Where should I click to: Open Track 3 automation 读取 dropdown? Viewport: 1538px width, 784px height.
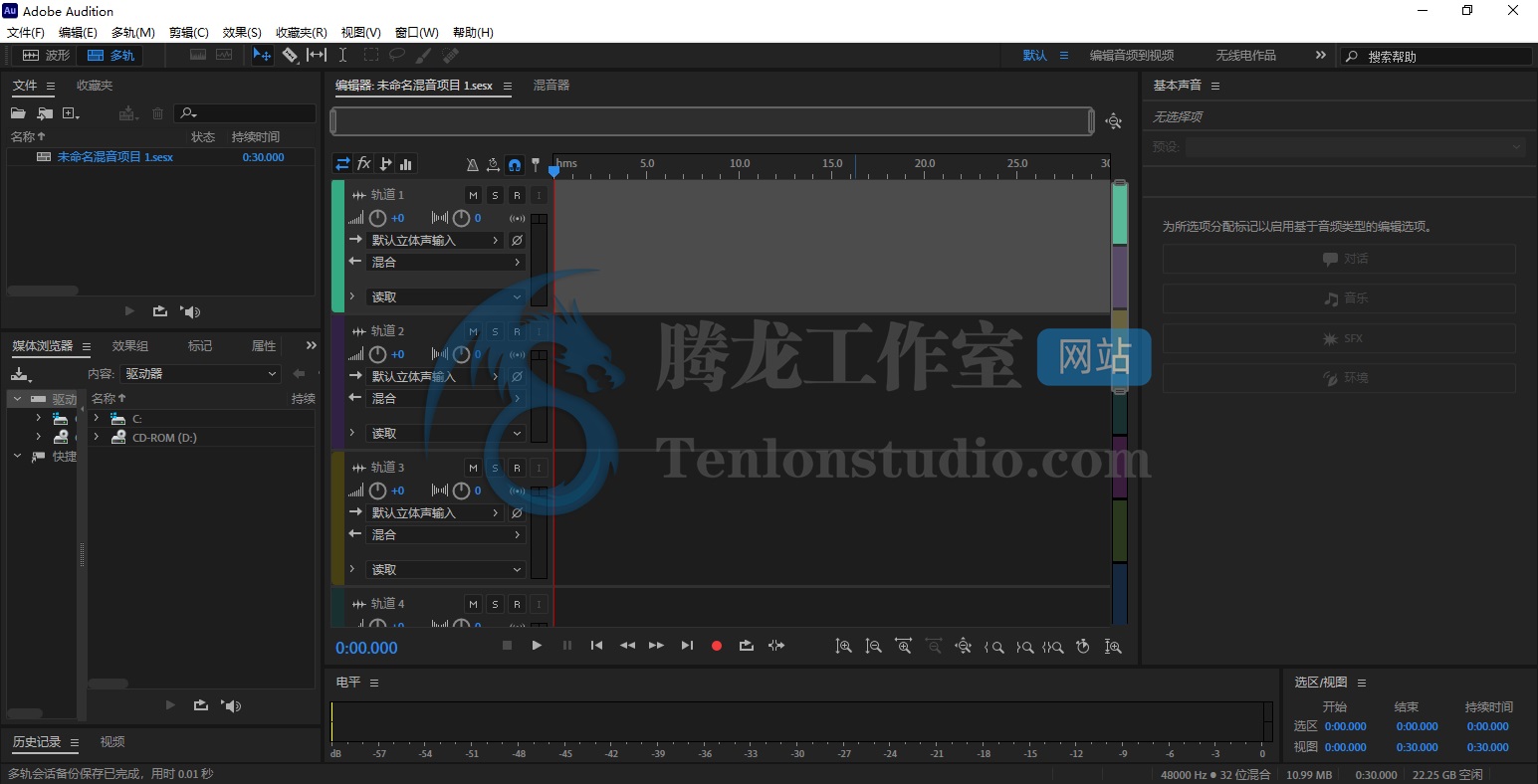tap(446, 569)
